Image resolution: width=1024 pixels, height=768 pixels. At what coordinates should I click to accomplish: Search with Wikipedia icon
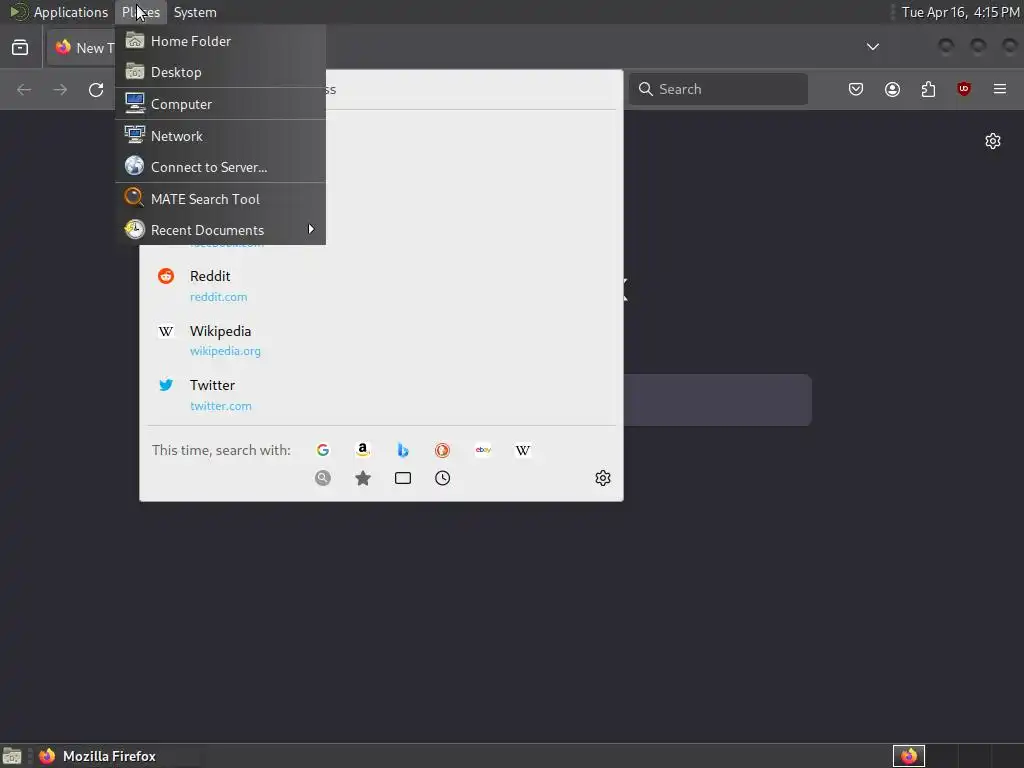pos(522,450)
